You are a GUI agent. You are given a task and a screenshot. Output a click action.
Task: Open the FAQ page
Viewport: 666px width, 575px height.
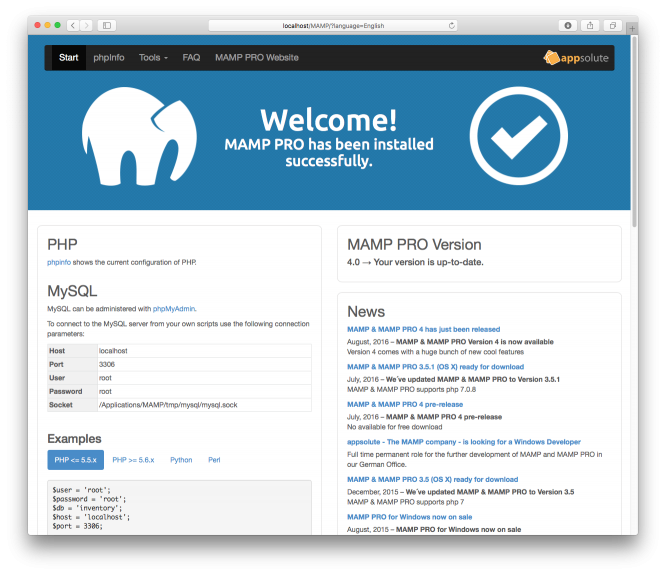point(191,58)
